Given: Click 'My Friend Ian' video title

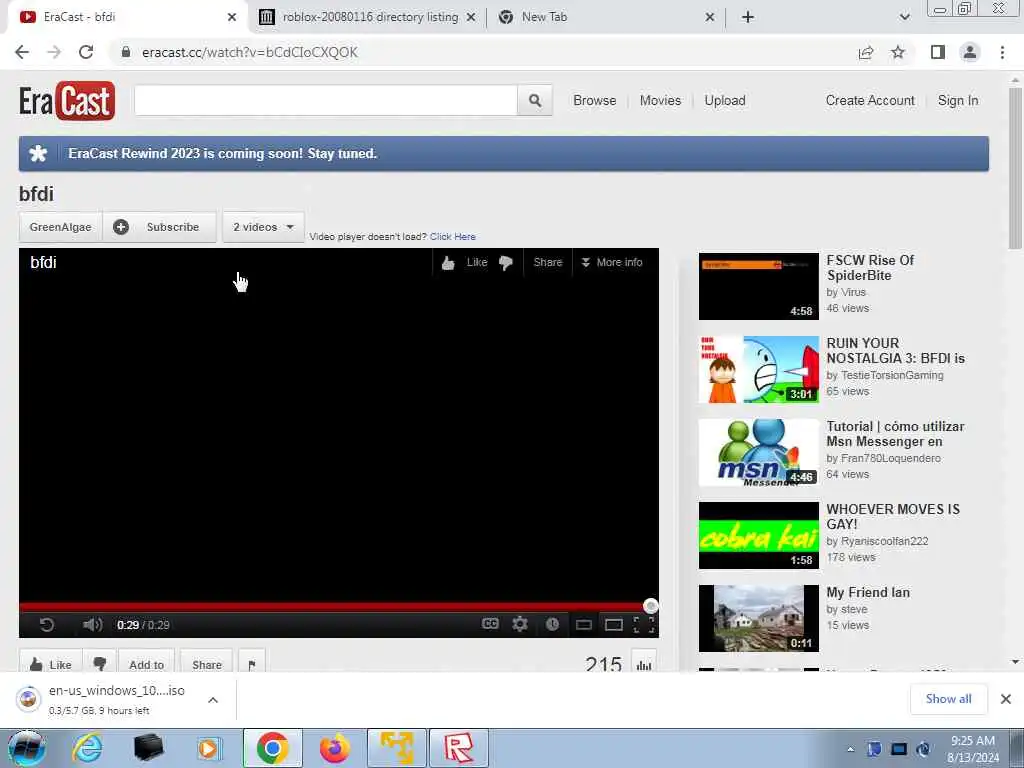Looking at the screenshot, I should (868, 592).
